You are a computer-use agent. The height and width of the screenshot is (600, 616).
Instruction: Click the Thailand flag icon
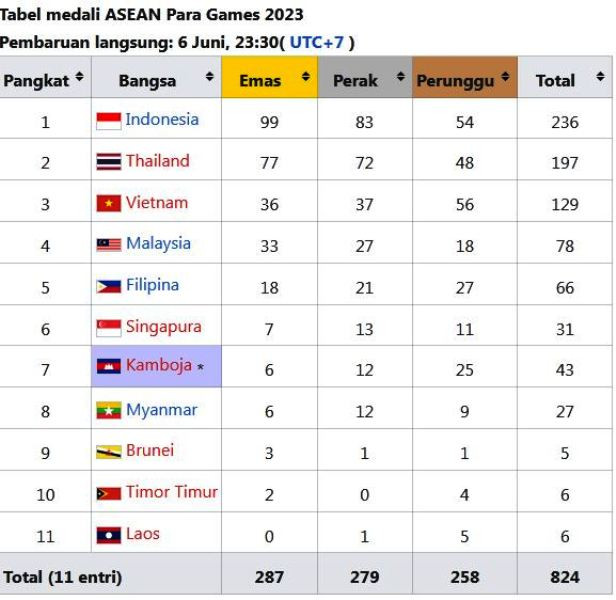point(109,162)
